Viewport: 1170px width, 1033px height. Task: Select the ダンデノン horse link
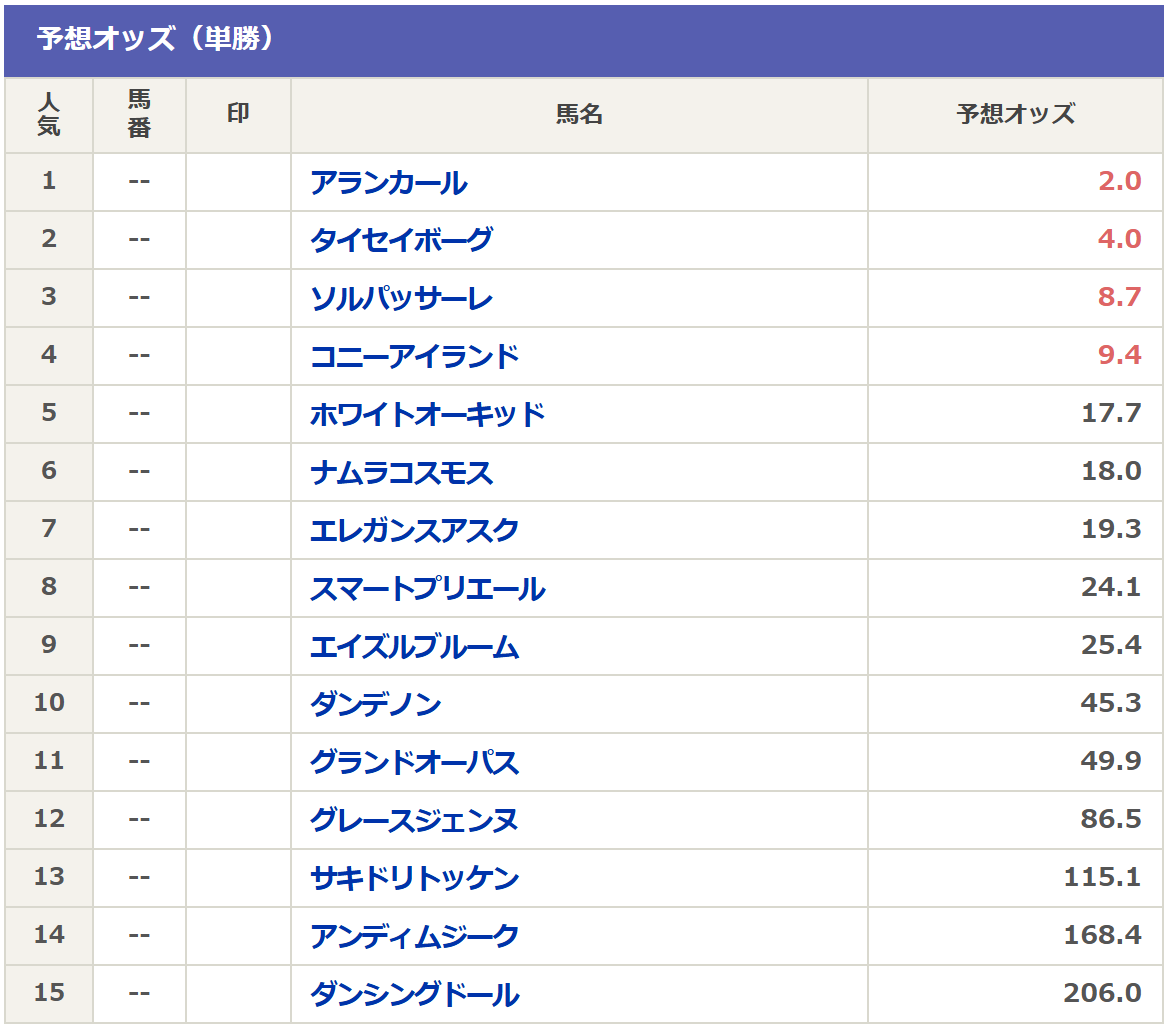click(x=375, y=704)
